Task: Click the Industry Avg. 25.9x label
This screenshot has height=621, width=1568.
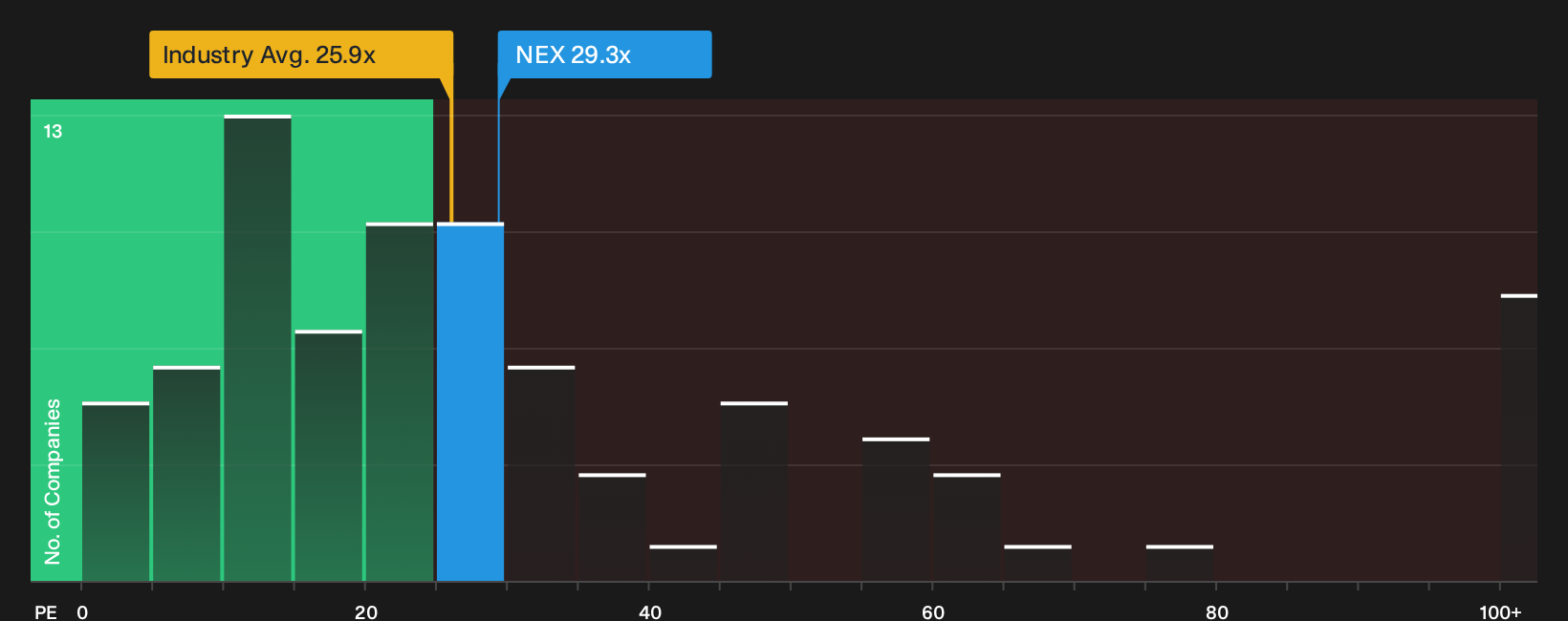Action: 301,54
